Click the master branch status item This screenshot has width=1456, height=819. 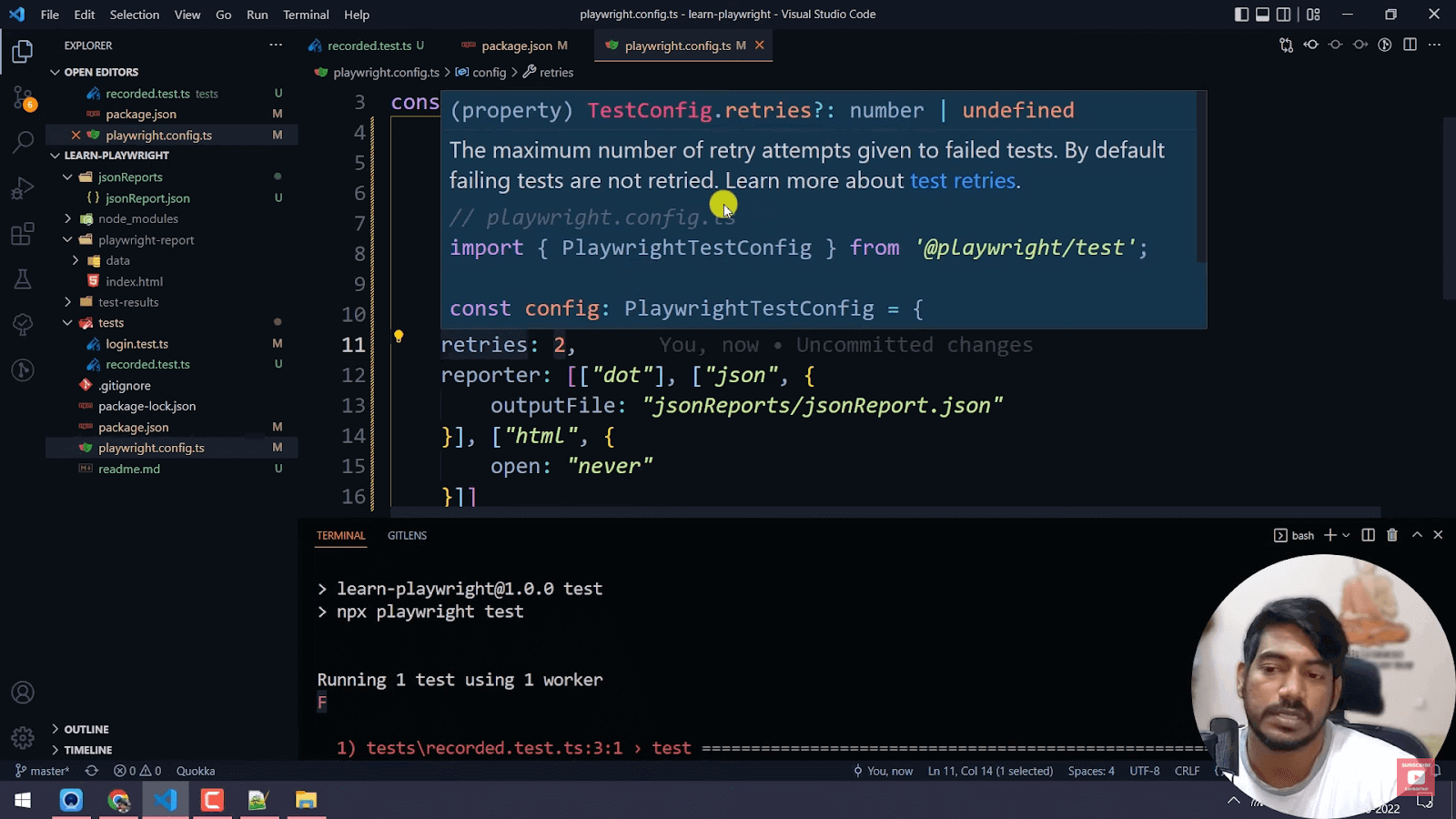coord(43,771)
